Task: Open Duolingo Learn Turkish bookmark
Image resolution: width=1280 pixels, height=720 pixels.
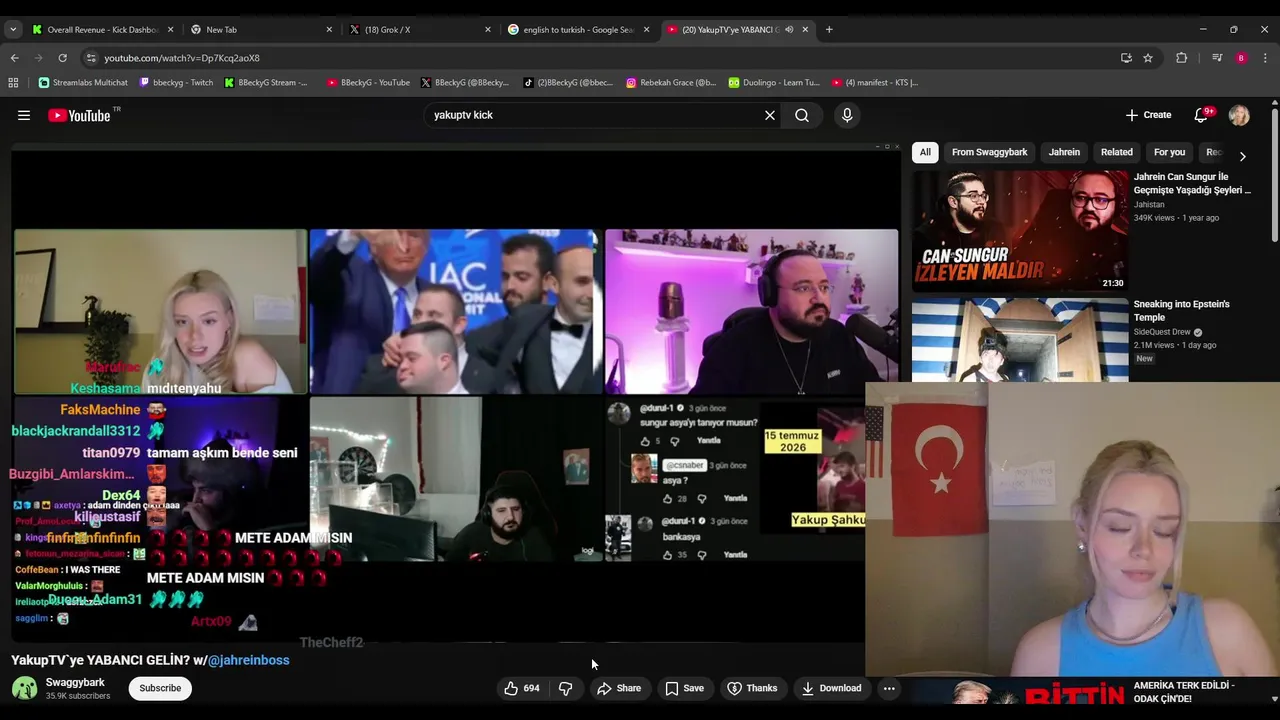Action: 774,83
